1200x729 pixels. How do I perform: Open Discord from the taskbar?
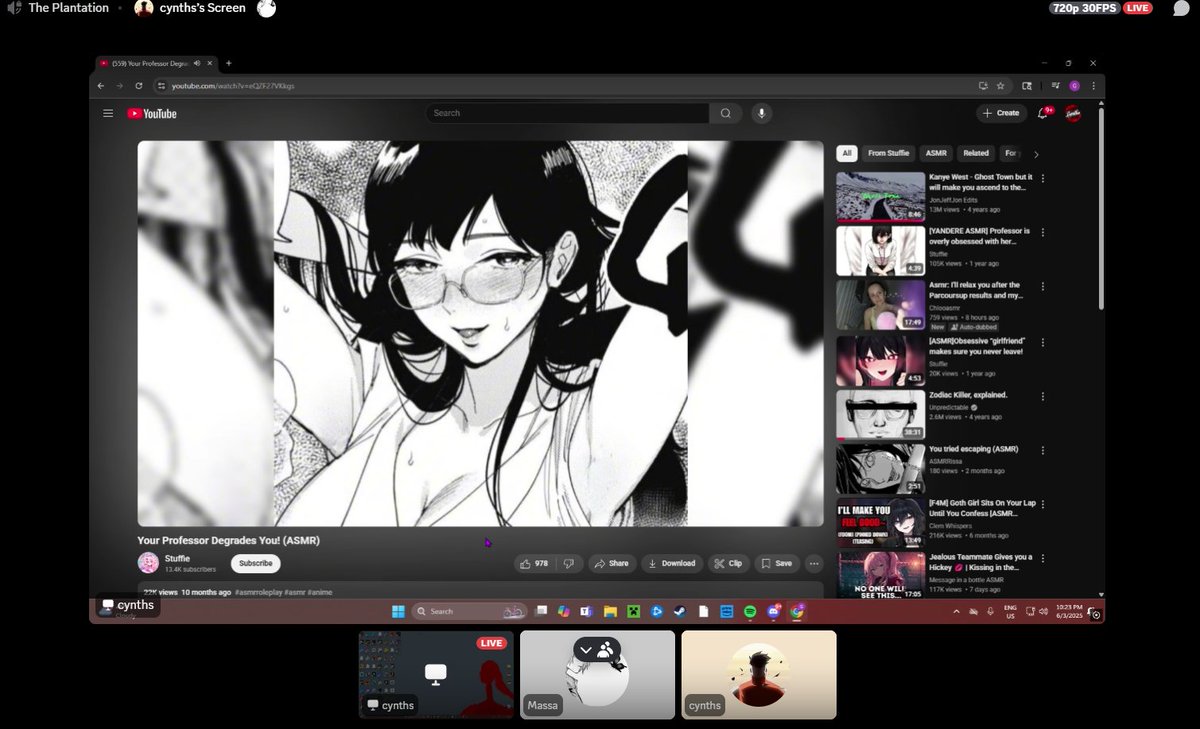coord(774,611)
